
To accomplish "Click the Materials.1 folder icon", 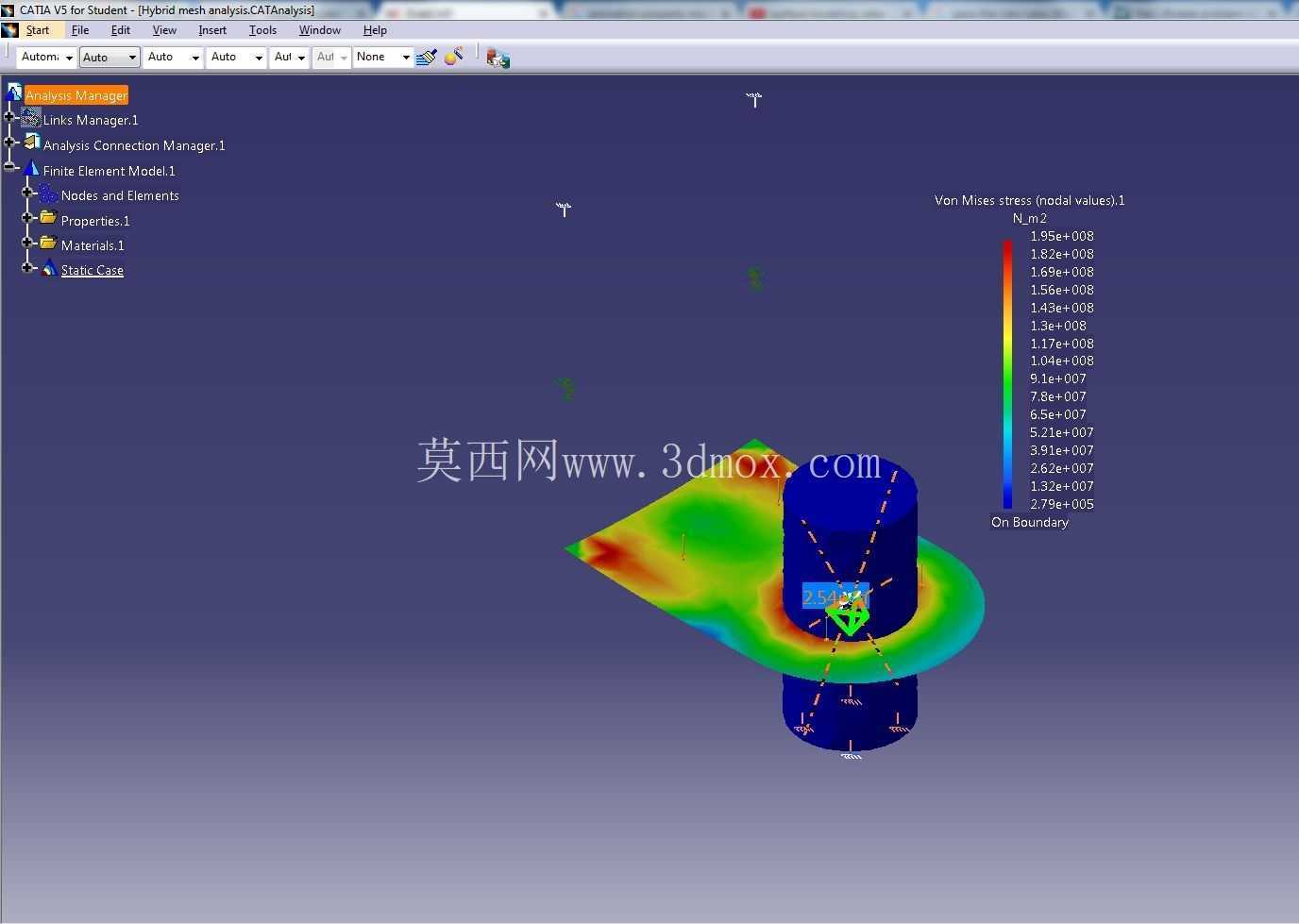I will point(48,243).
